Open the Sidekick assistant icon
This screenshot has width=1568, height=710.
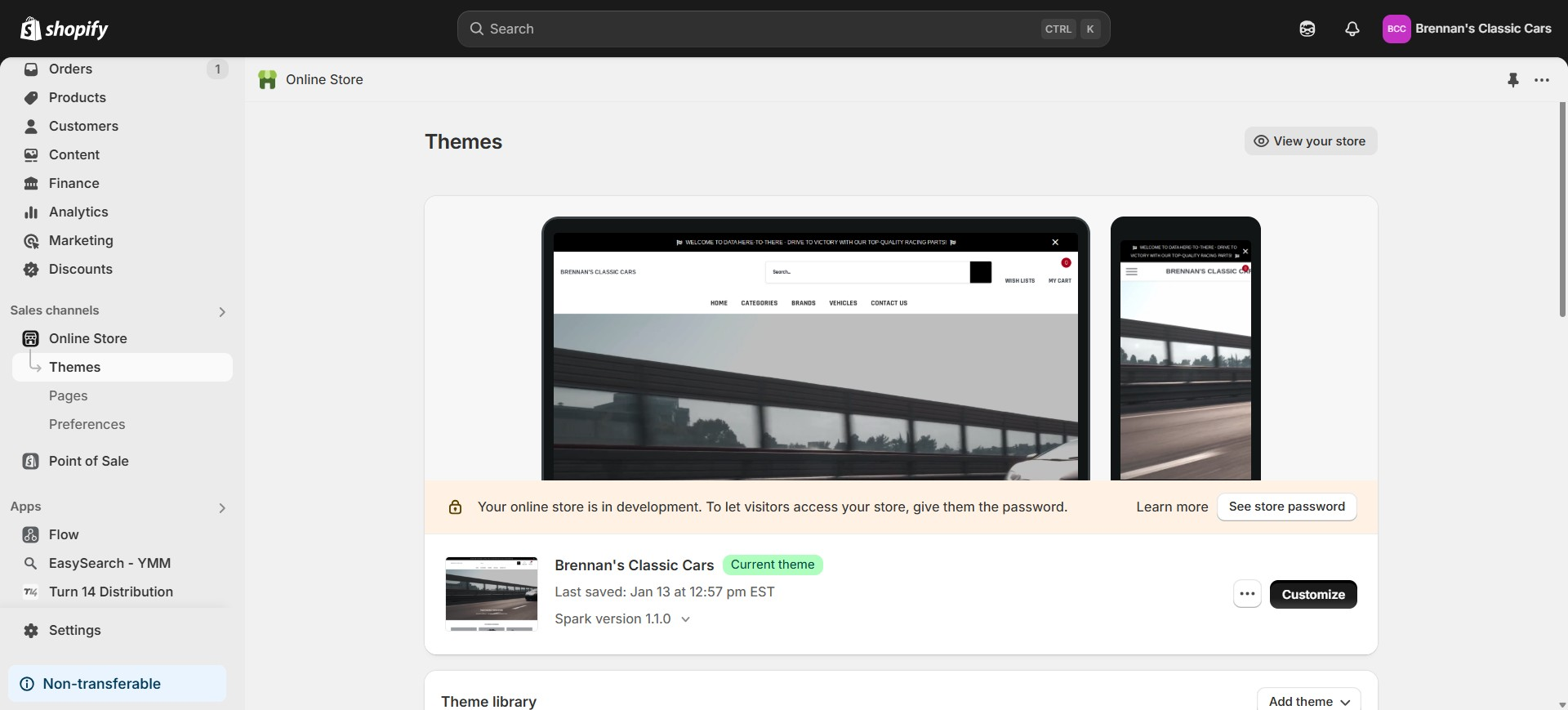(1307, 29)
